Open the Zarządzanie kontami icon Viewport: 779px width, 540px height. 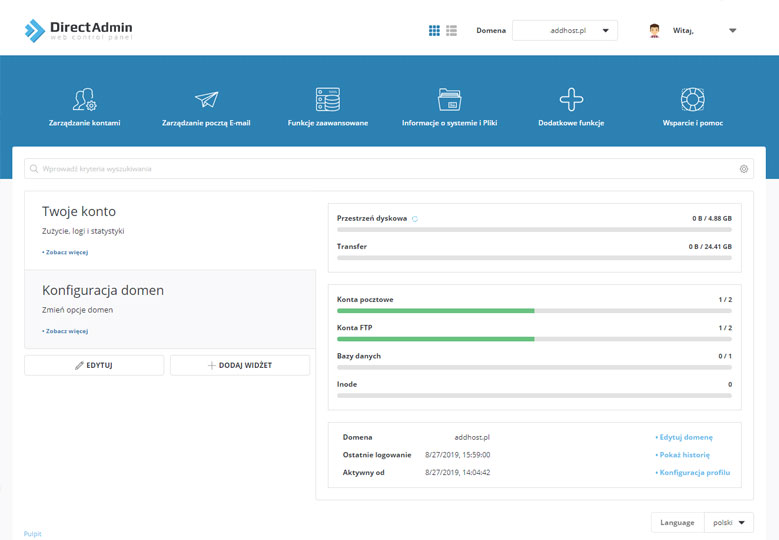[84, 100]
